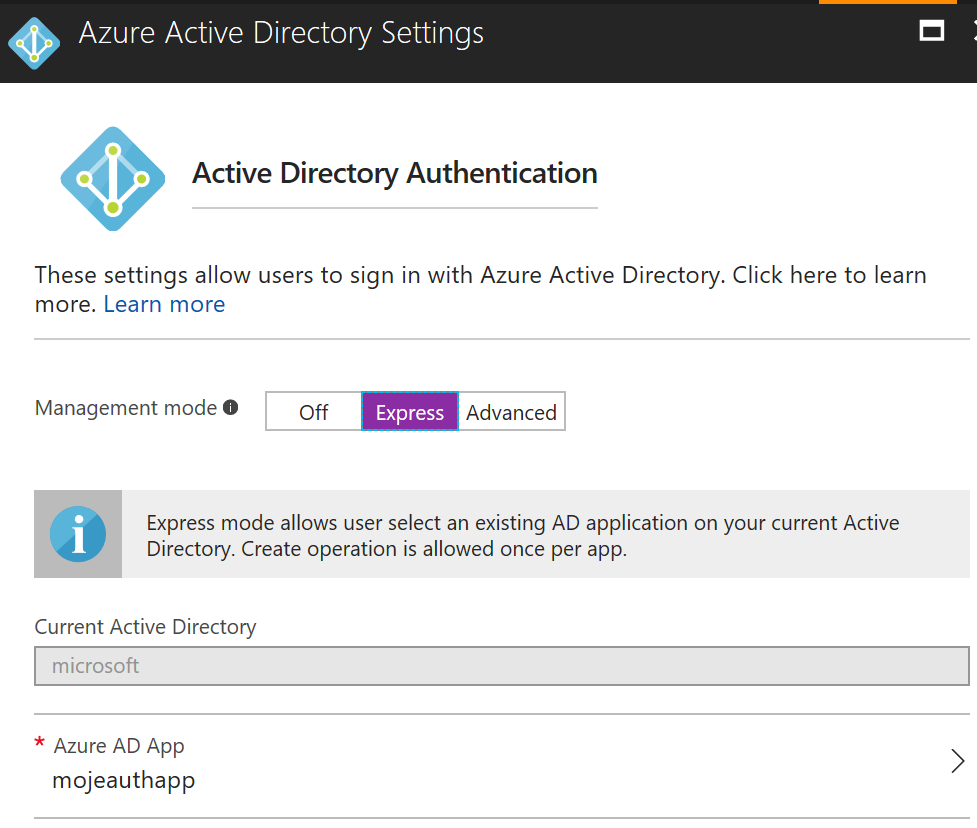
Task: Switch Management mode to Advanced
Action: pyautogui.click(x=512, y=411)
